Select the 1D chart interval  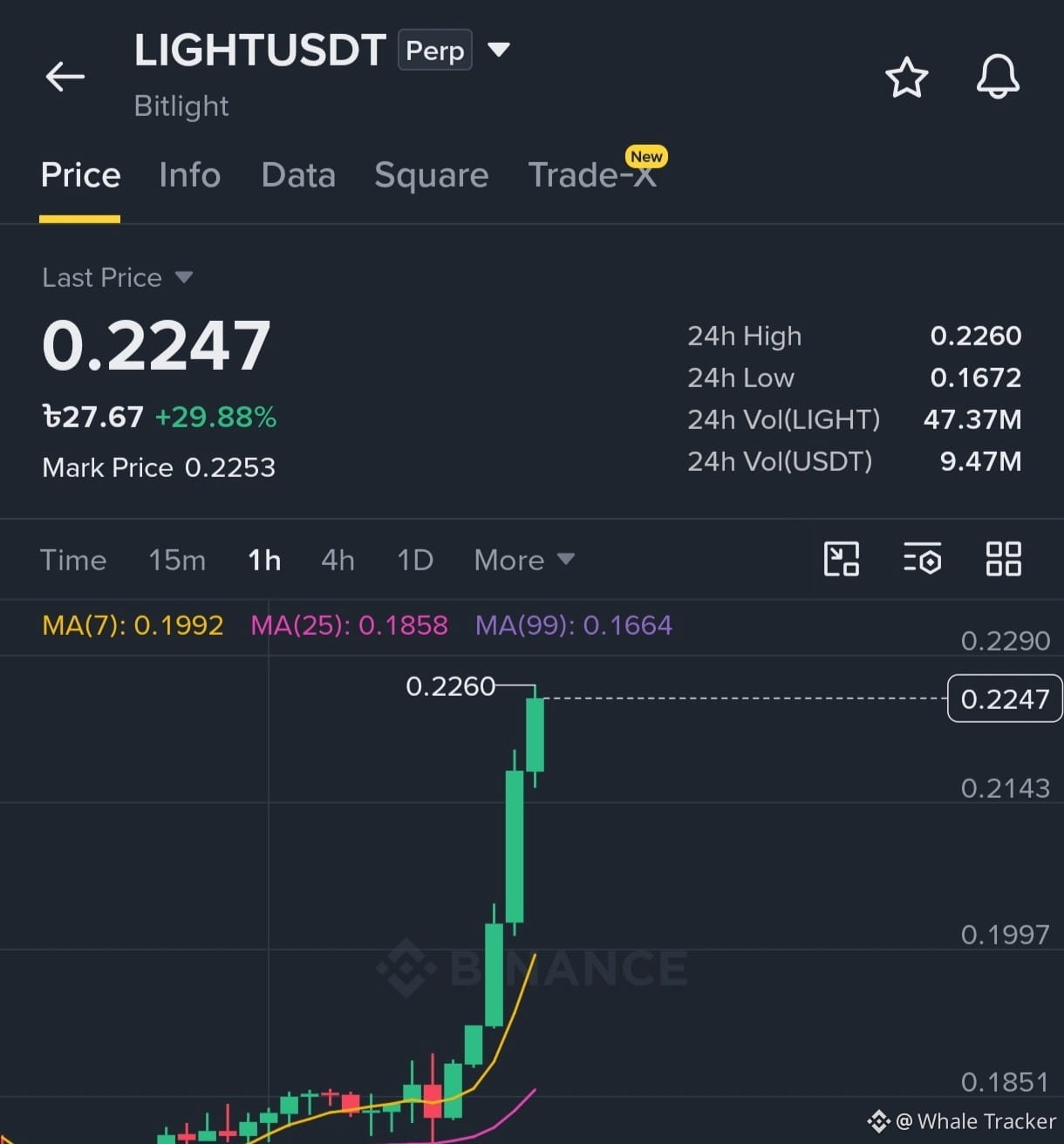coord(415,560)
